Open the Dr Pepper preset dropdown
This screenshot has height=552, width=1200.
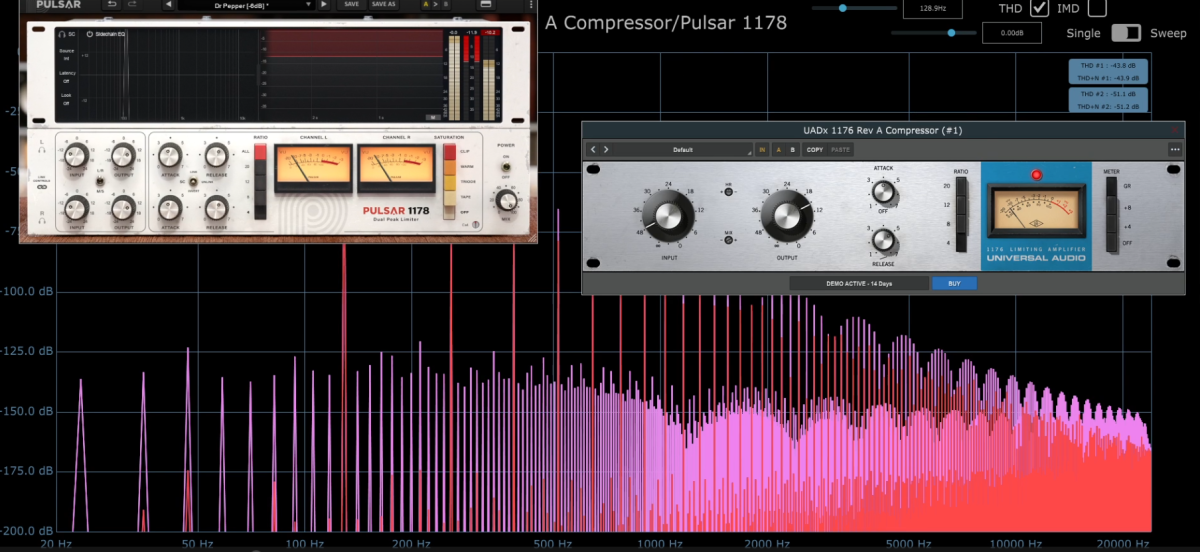246,4
